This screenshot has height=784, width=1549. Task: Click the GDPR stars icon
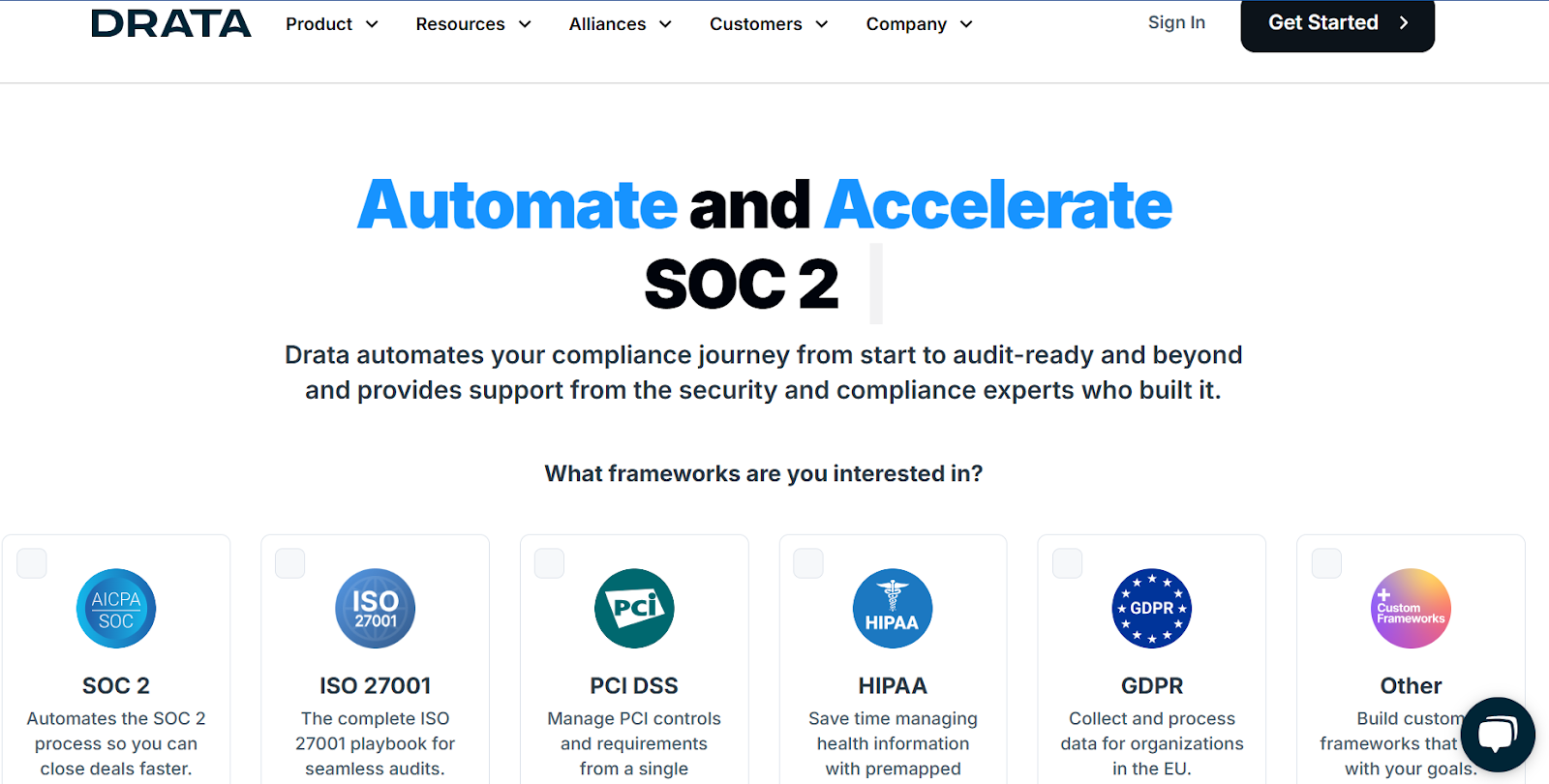click(x=1152, y=608)
